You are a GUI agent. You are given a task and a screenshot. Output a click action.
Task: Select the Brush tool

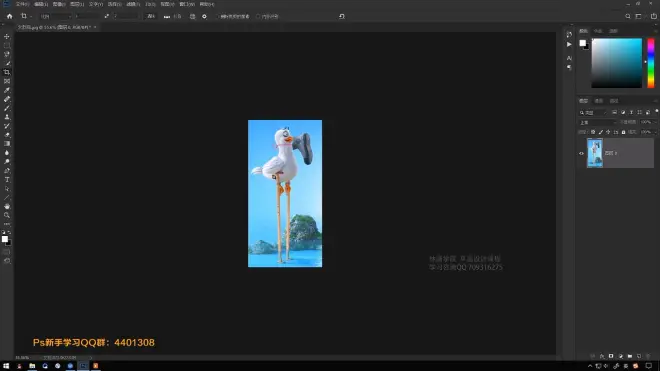coord(7,108)
